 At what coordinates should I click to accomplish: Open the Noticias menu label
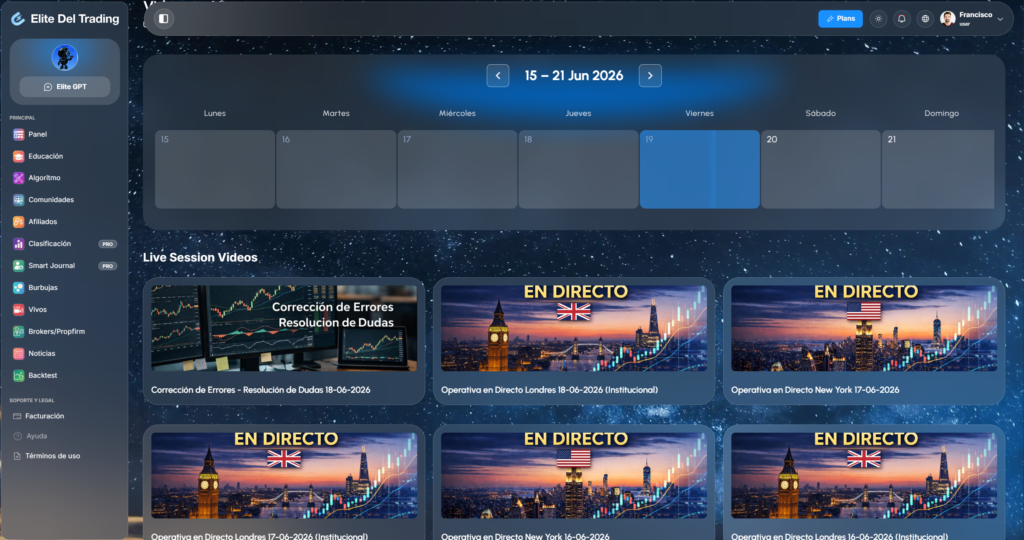pyautogui.click(x=42, y=353)
